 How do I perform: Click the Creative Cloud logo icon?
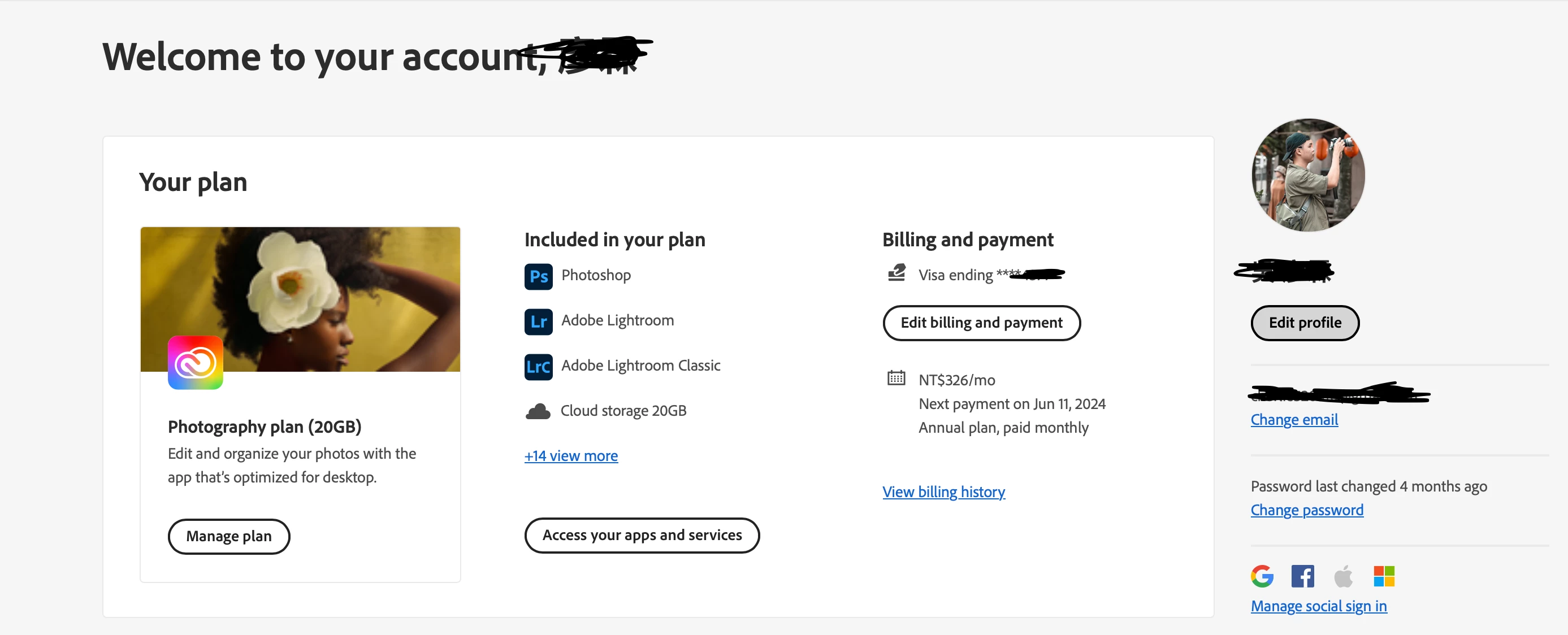pyautogui.click(x=196, y=363)
